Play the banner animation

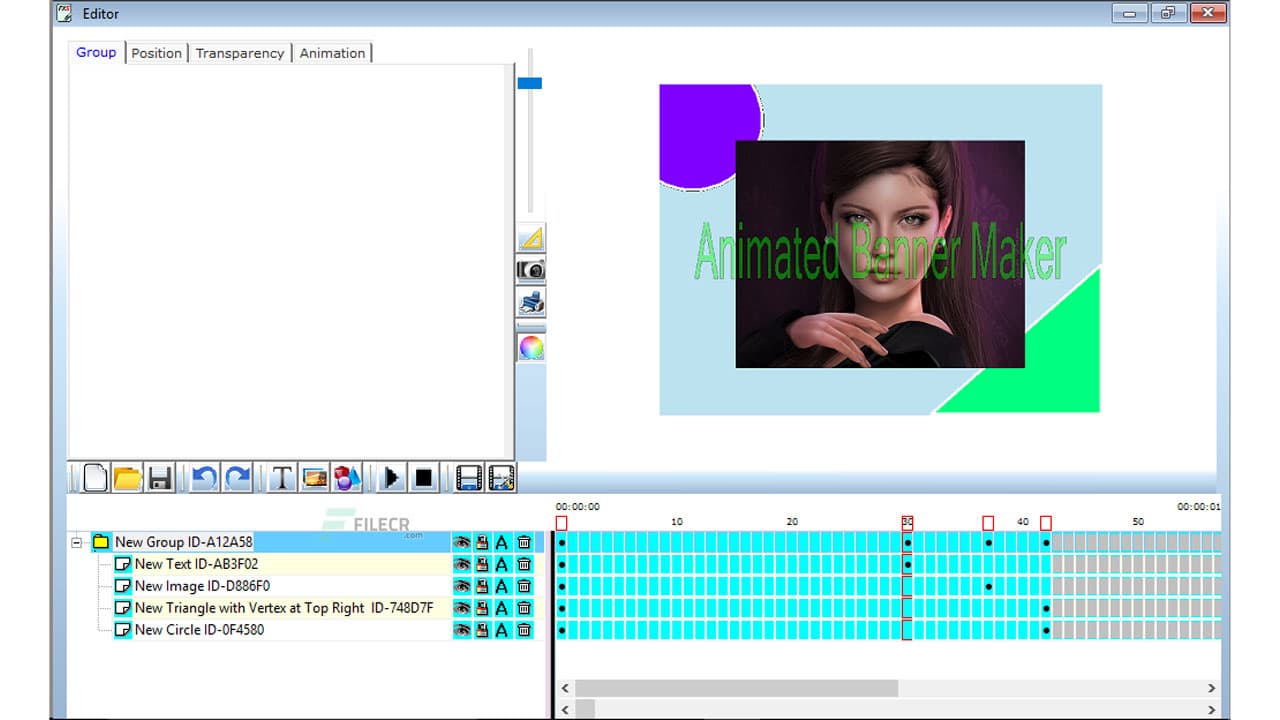click(x=390, y=478)
